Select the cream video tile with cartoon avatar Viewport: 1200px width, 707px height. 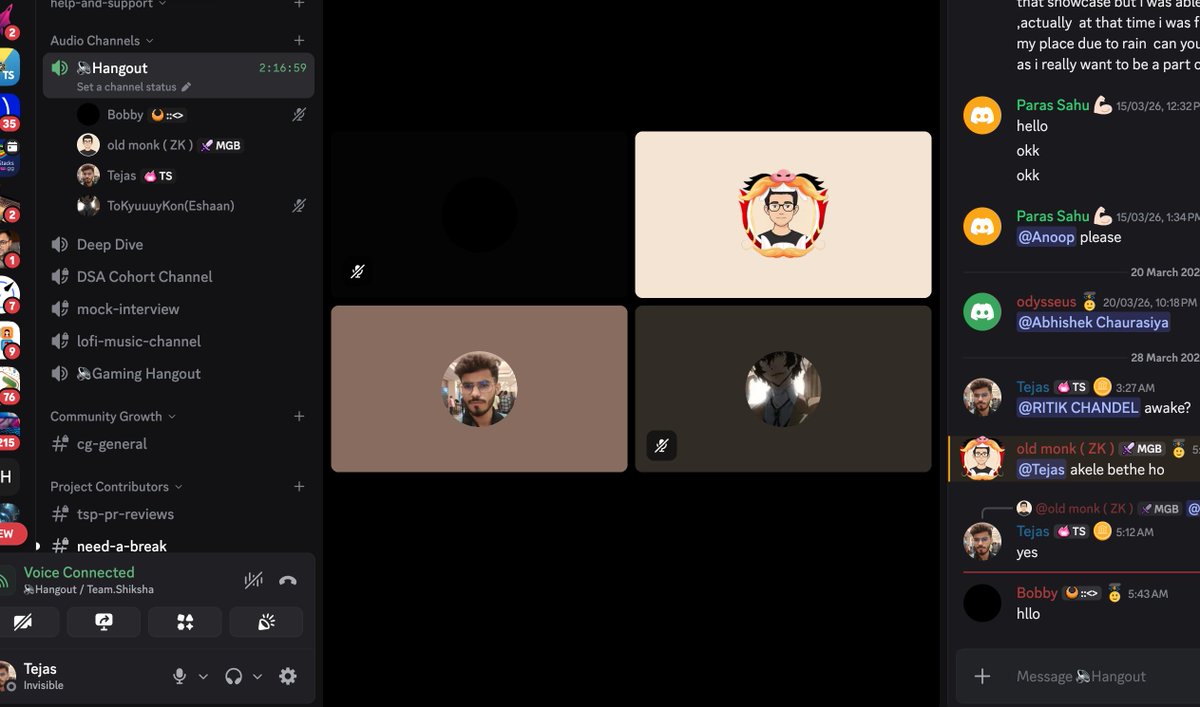783,214
